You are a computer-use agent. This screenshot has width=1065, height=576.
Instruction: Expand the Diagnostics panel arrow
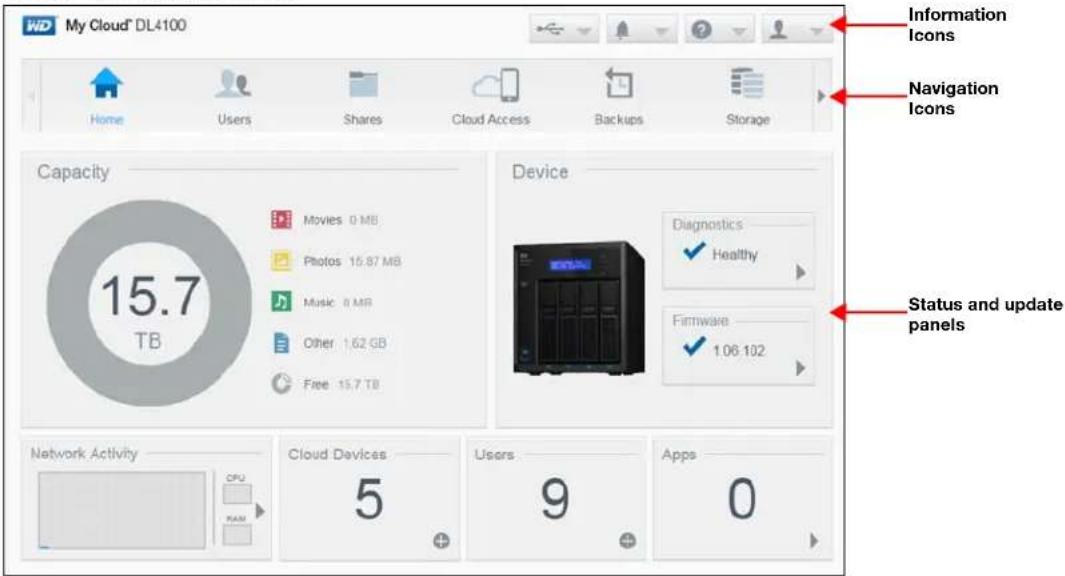pos(801,272)
